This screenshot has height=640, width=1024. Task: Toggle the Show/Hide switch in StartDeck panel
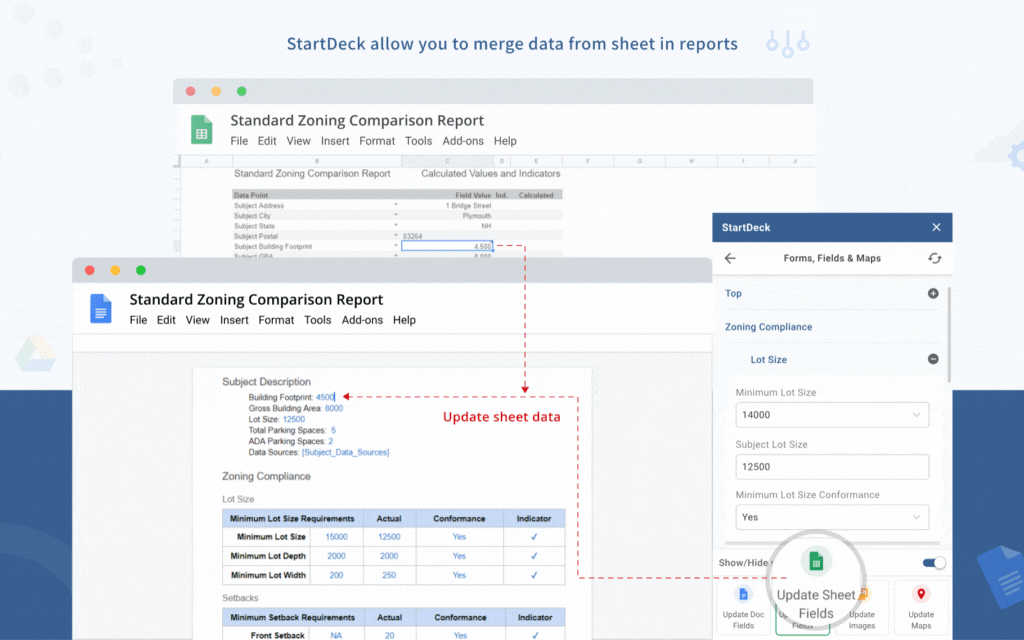point(934,563)
